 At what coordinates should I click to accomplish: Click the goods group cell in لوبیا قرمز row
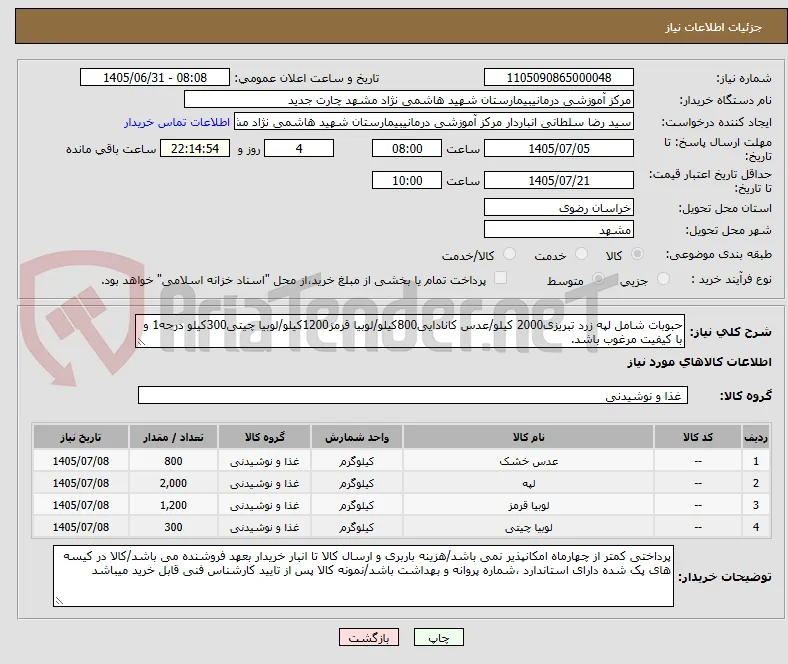click(264, 505)
